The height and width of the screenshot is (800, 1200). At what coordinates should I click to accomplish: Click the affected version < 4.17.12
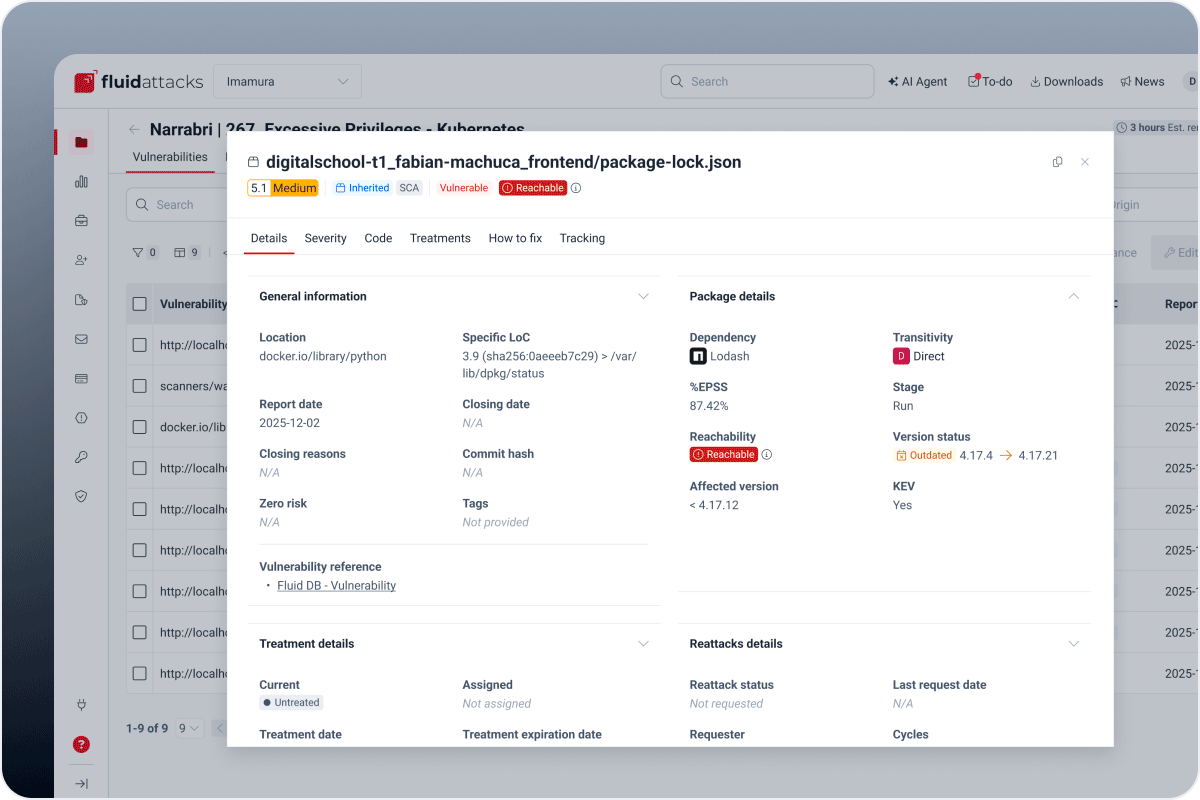click(x=714, y=505)
